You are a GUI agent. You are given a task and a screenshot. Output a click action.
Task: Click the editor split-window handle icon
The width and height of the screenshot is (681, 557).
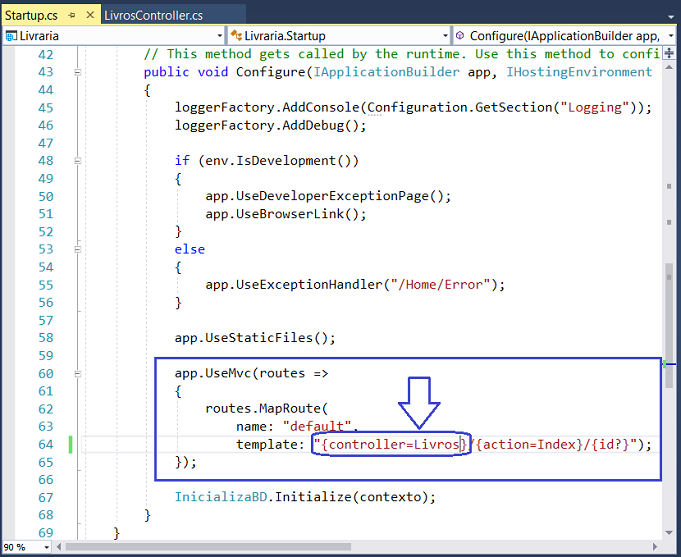click(669, 53)
